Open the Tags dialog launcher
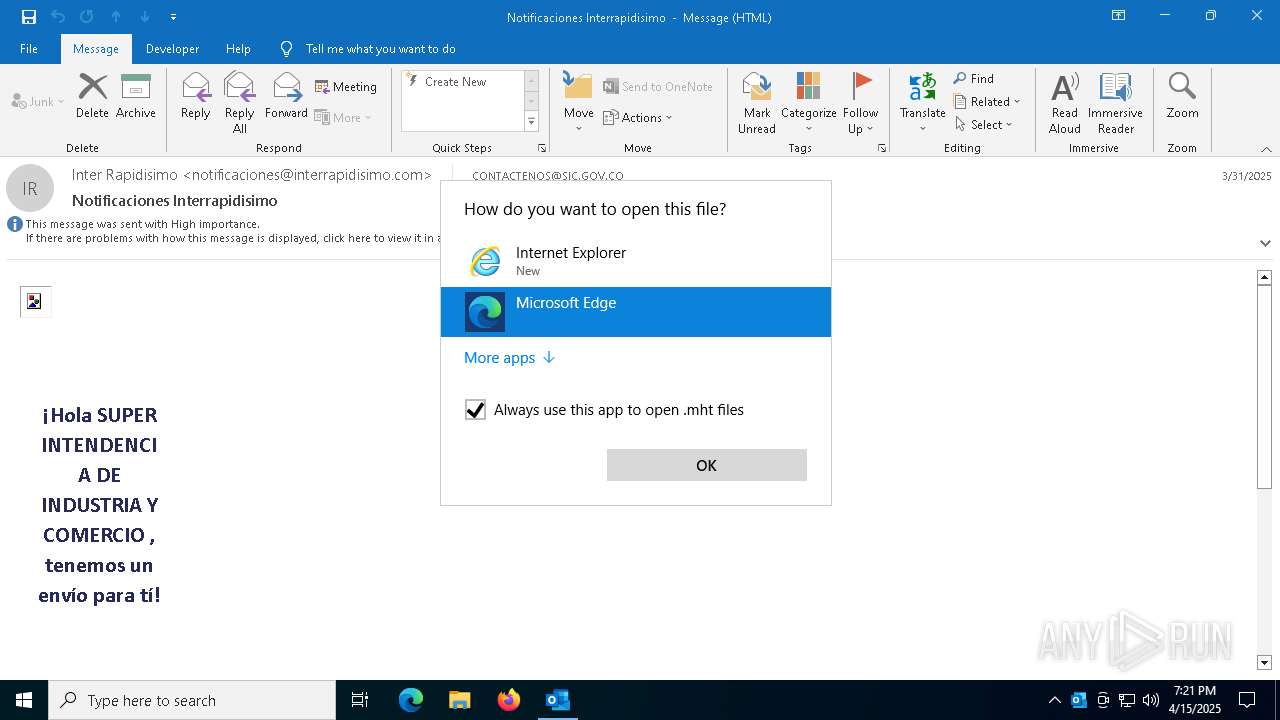The image size is (1280, 720). click(882, 148)
